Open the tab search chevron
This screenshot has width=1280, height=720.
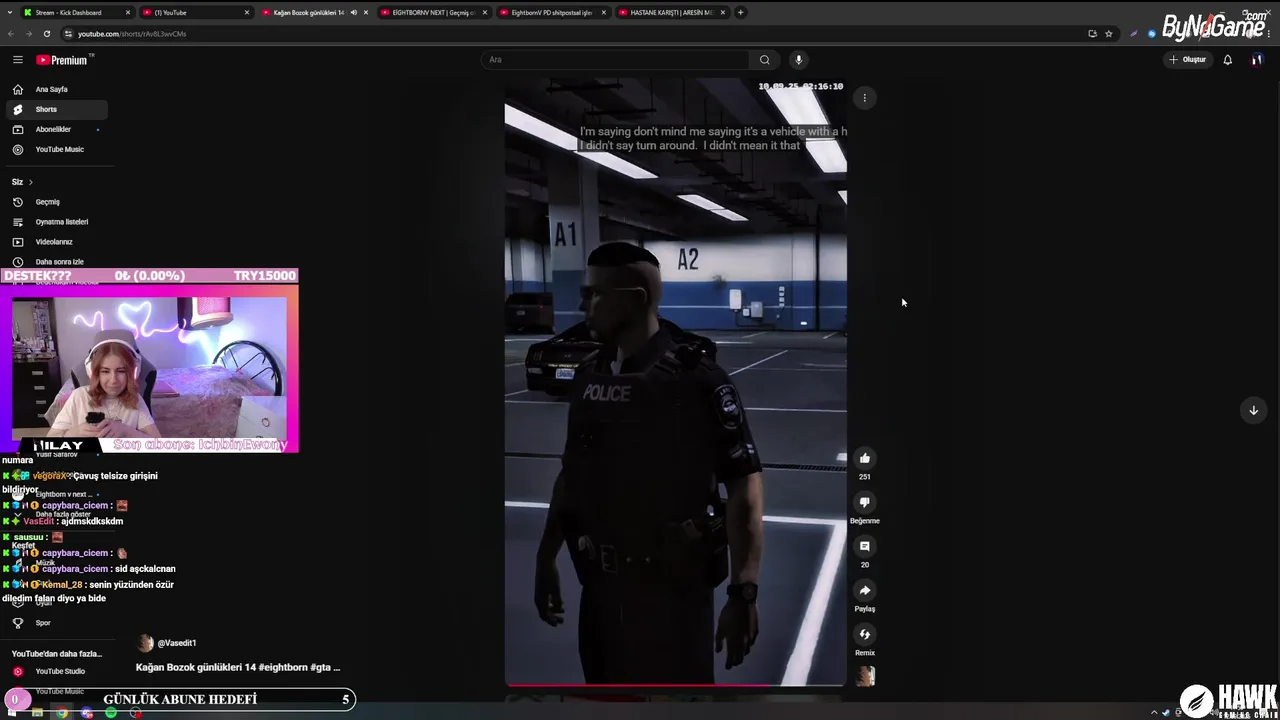pos(9,12)
